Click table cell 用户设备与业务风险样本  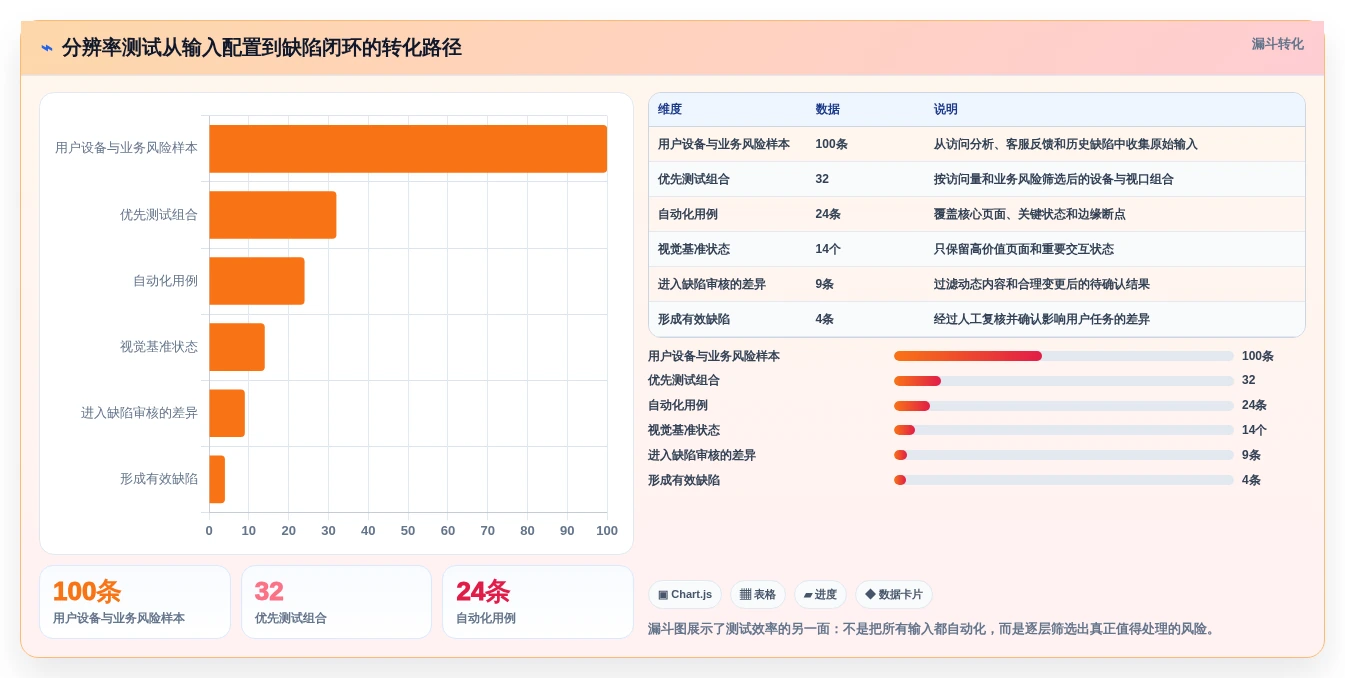point(724,144)
